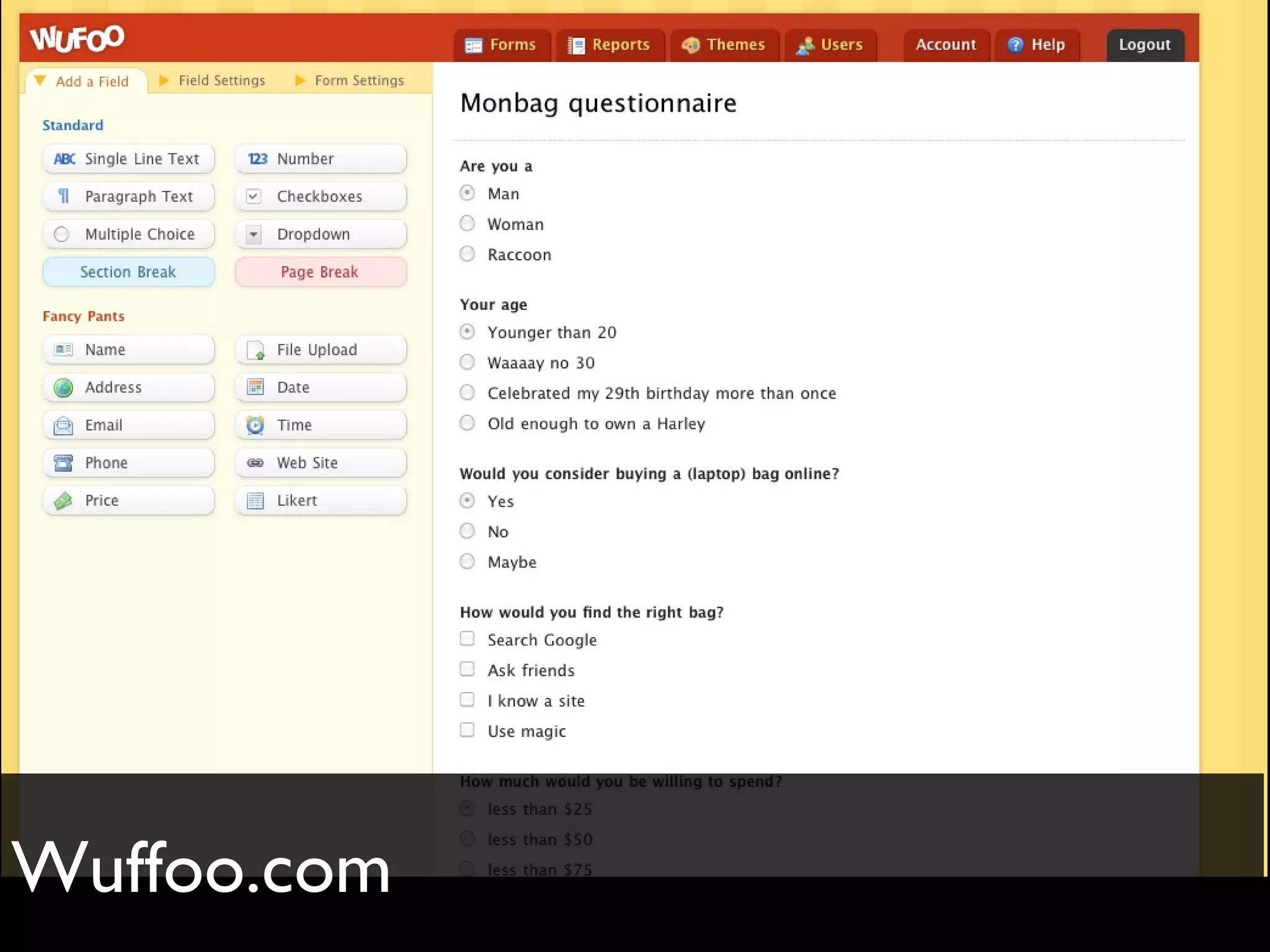Viewport: 1270px width, 952px height.
Task: Click the ID card icon for Name field
Action: [63, 350]
